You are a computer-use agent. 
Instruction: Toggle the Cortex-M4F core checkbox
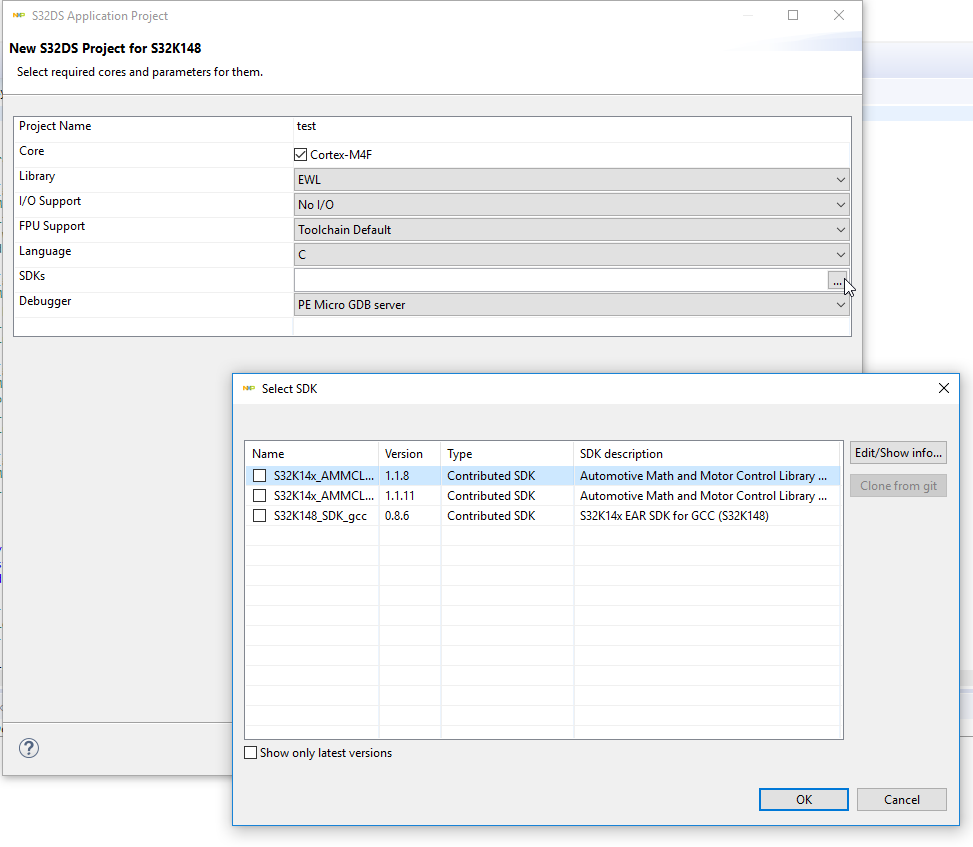300,155
